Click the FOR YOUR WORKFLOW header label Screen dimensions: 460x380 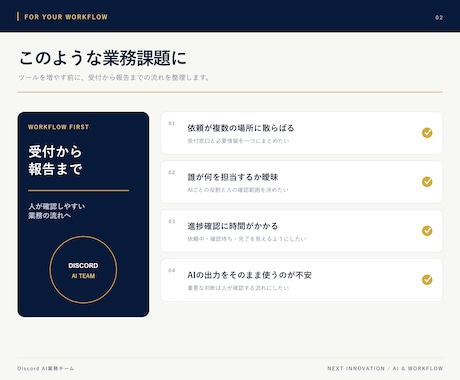[x=66, y=17]
